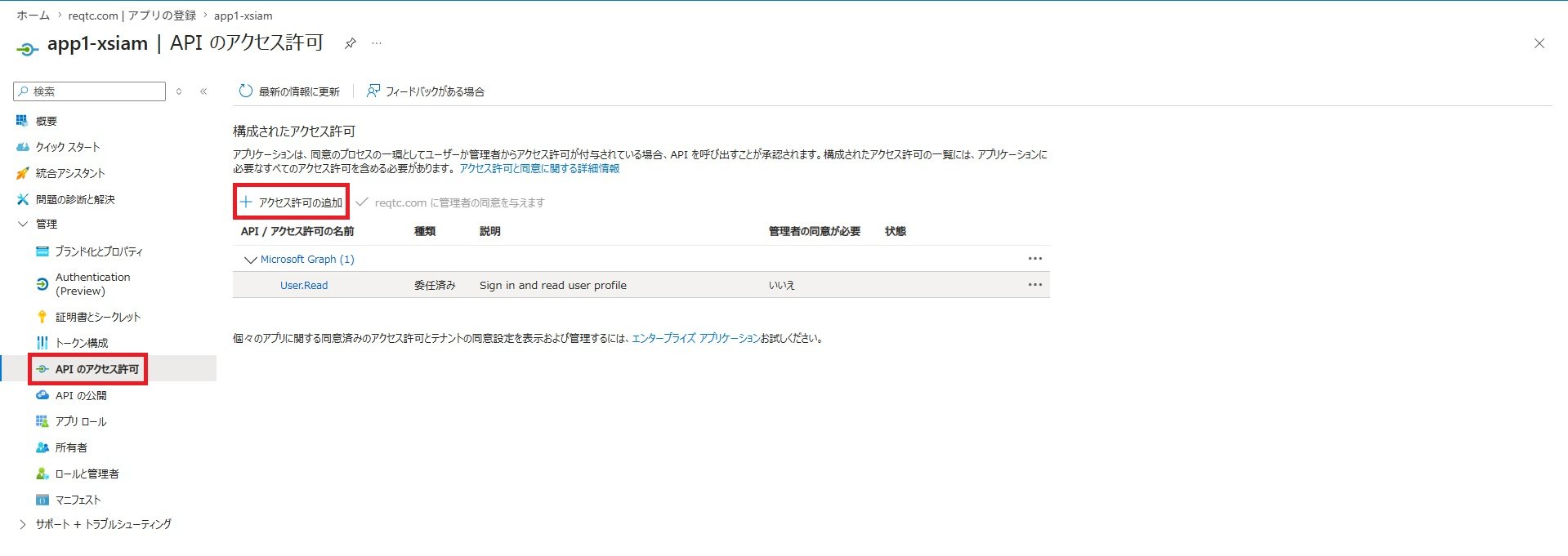Click the 種類 column header

425,231
